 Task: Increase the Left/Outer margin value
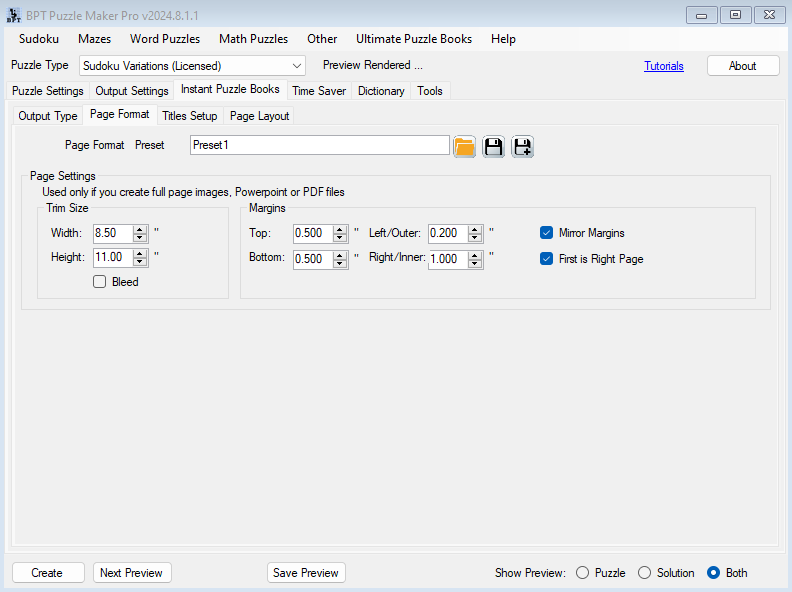(x=475, y=229)
